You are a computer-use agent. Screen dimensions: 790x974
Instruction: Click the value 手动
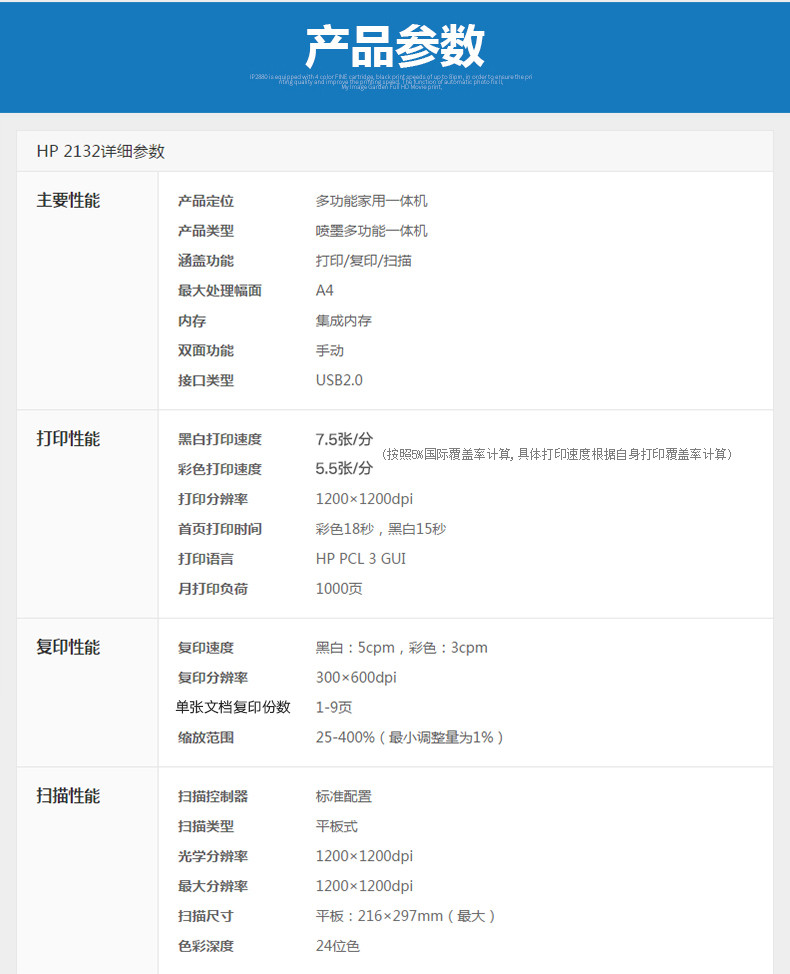pyautogui.click(x=330, y=350)
